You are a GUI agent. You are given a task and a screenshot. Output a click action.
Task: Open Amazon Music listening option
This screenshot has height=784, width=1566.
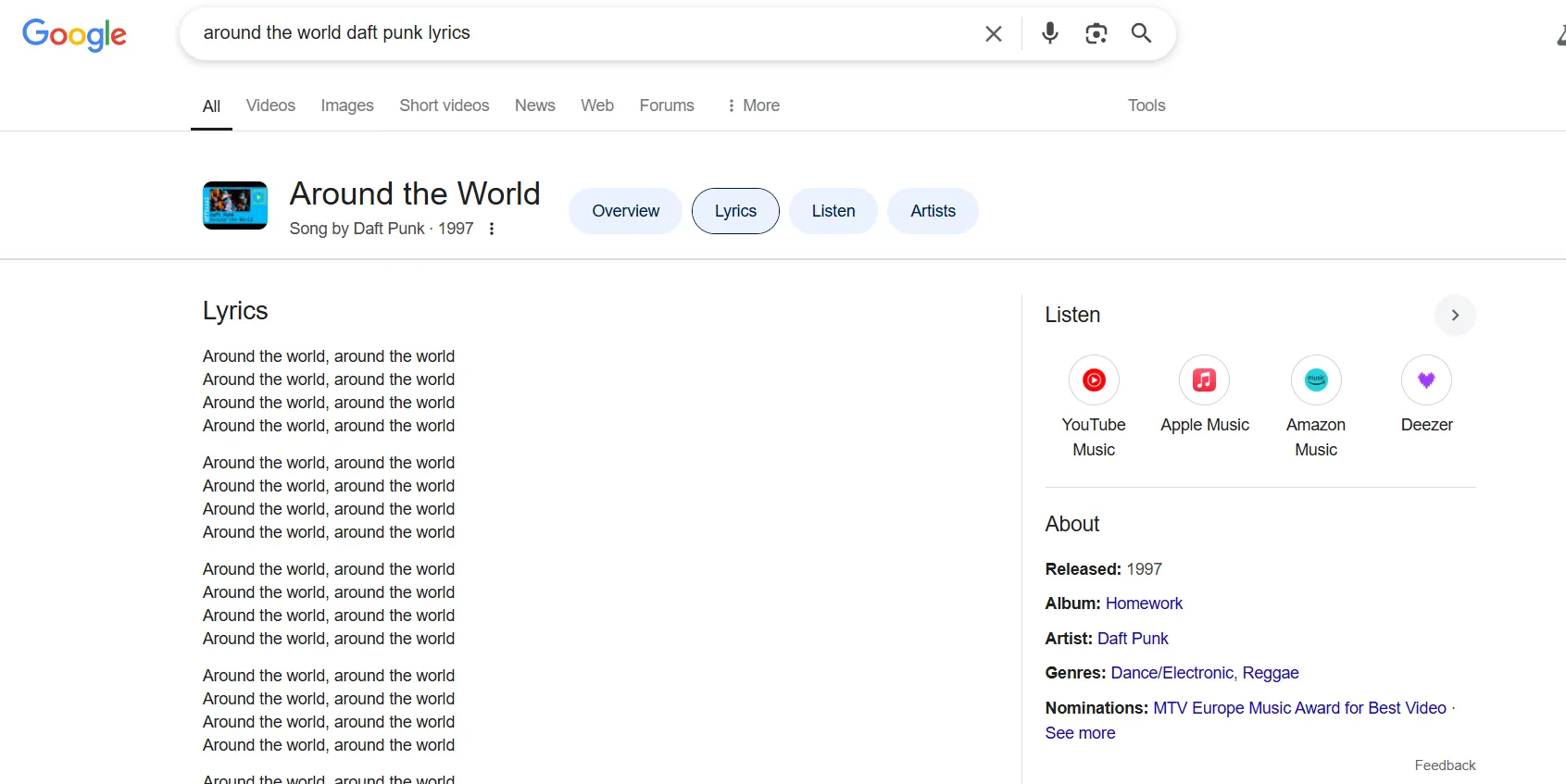[1315, 380]
